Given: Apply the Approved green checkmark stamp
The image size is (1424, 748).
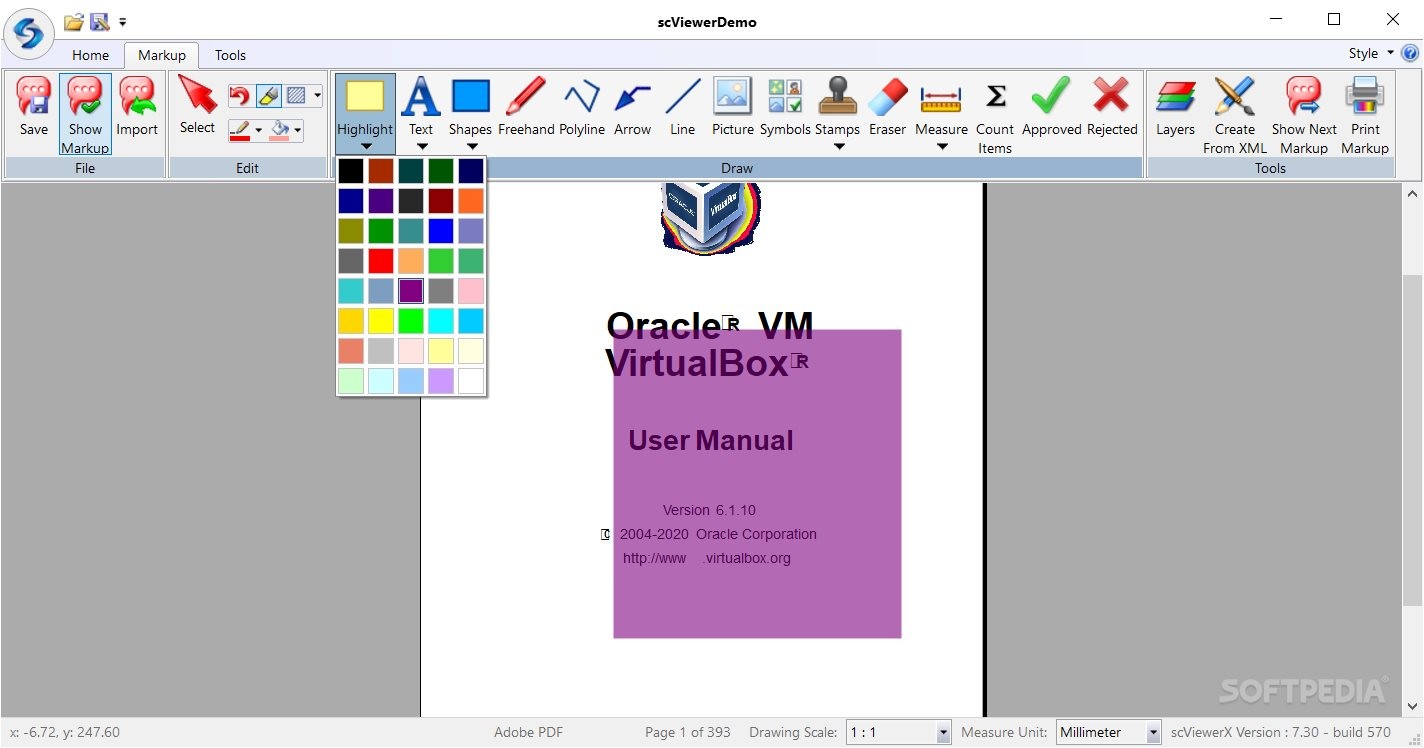Looking at the screenshot, I should pos(1051,107).
